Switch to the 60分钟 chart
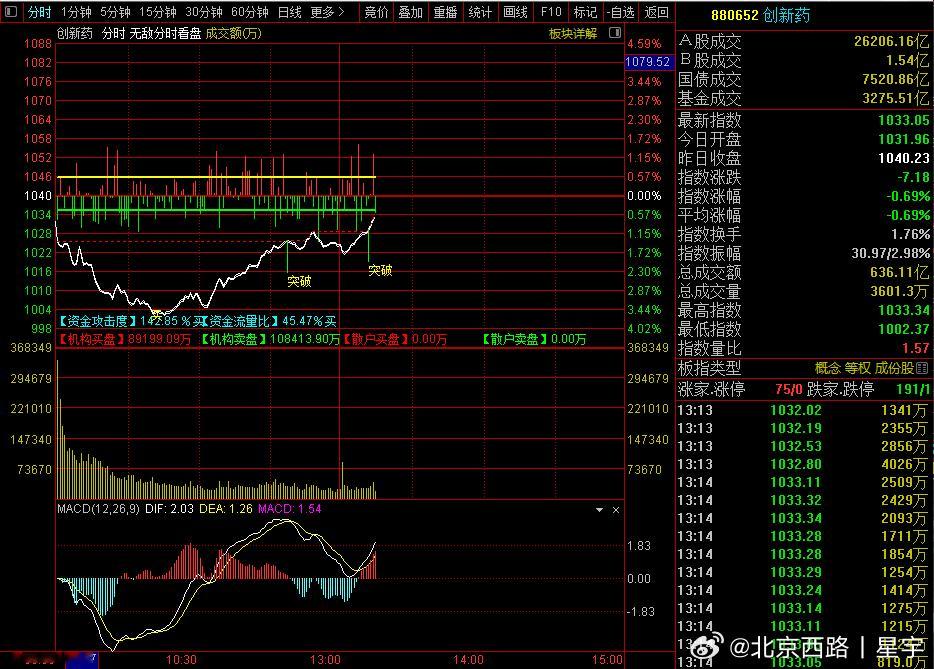Image resolution: width=934 pixels, height=669 pixels. click(x=250, y=12)
